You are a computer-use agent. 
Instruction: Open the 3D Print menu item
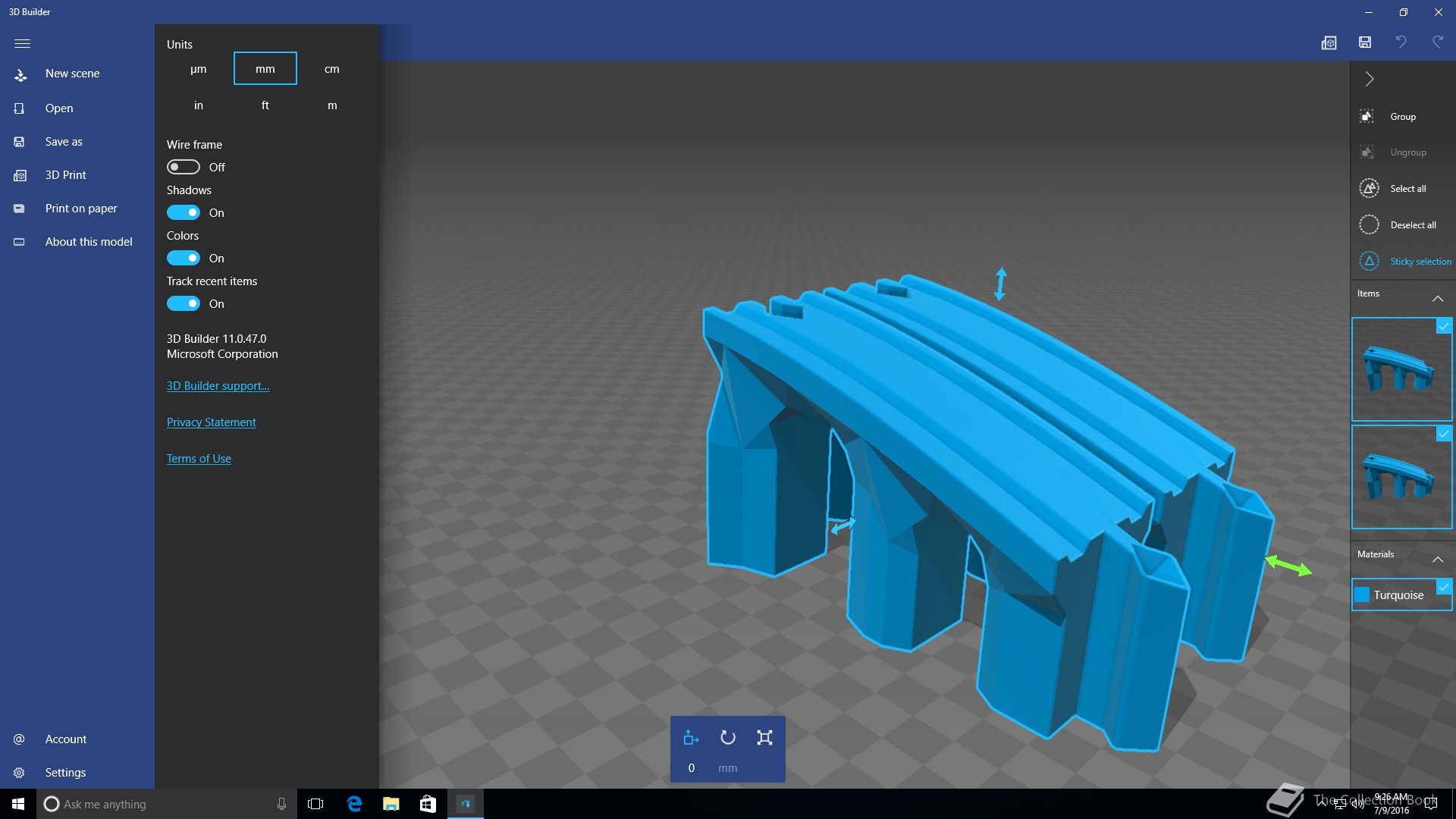(x=65, y=174)
